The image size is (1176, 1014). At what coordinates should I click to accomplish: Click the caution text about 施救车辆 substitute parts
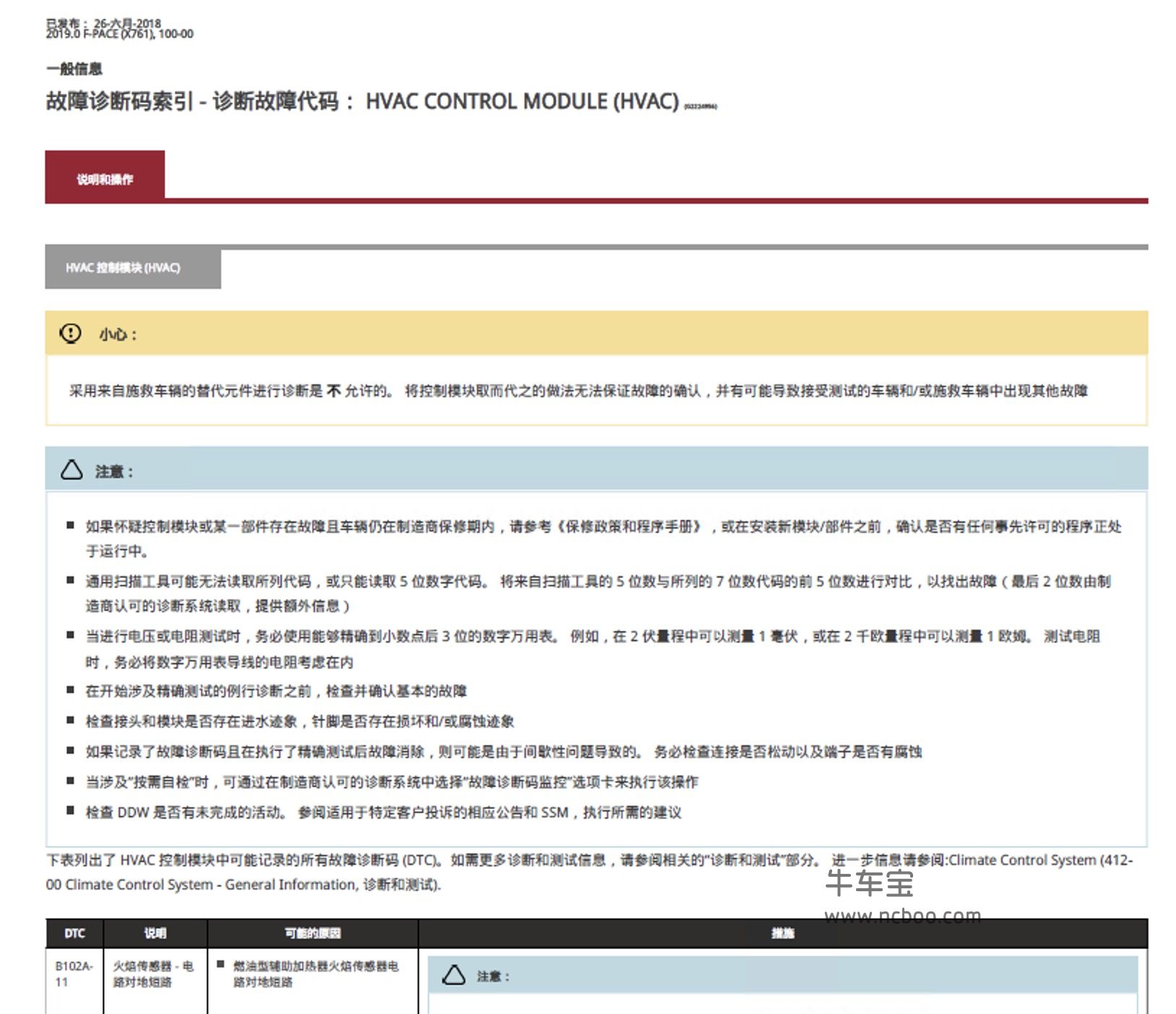pyautogui.click(x=579, y=391)
